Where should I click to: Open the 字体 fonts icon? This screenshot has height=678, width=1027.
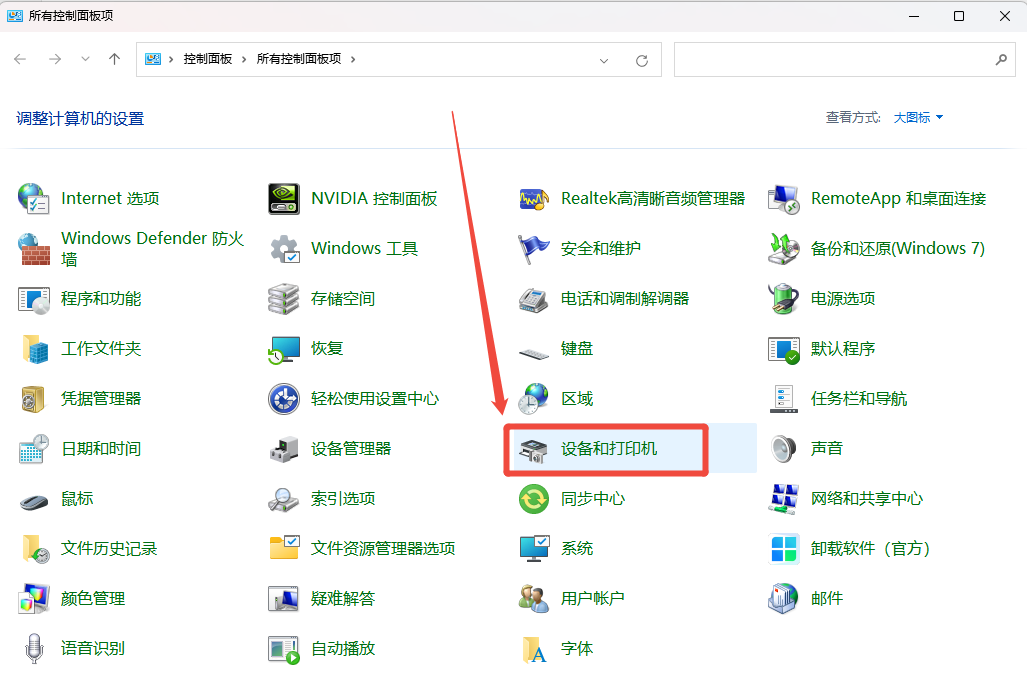point(534,649)
